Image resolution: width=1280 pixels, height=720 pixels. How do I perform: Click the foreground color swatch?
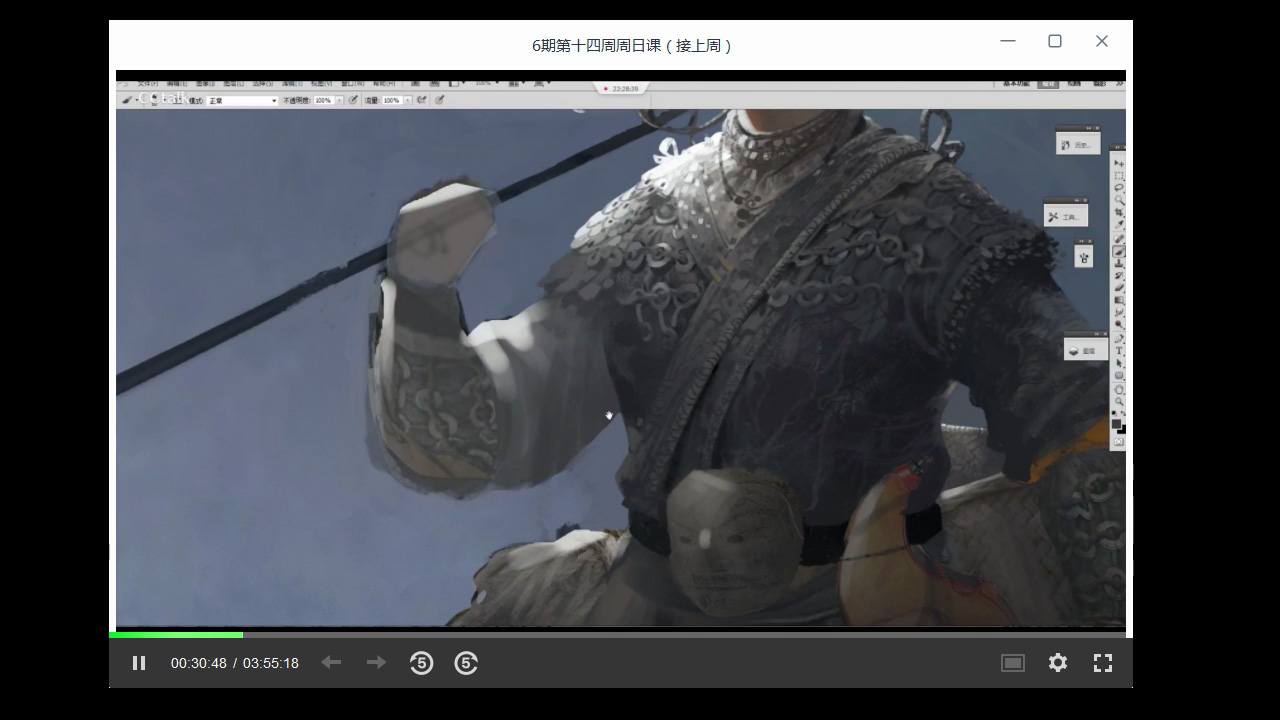point(1116,423)
